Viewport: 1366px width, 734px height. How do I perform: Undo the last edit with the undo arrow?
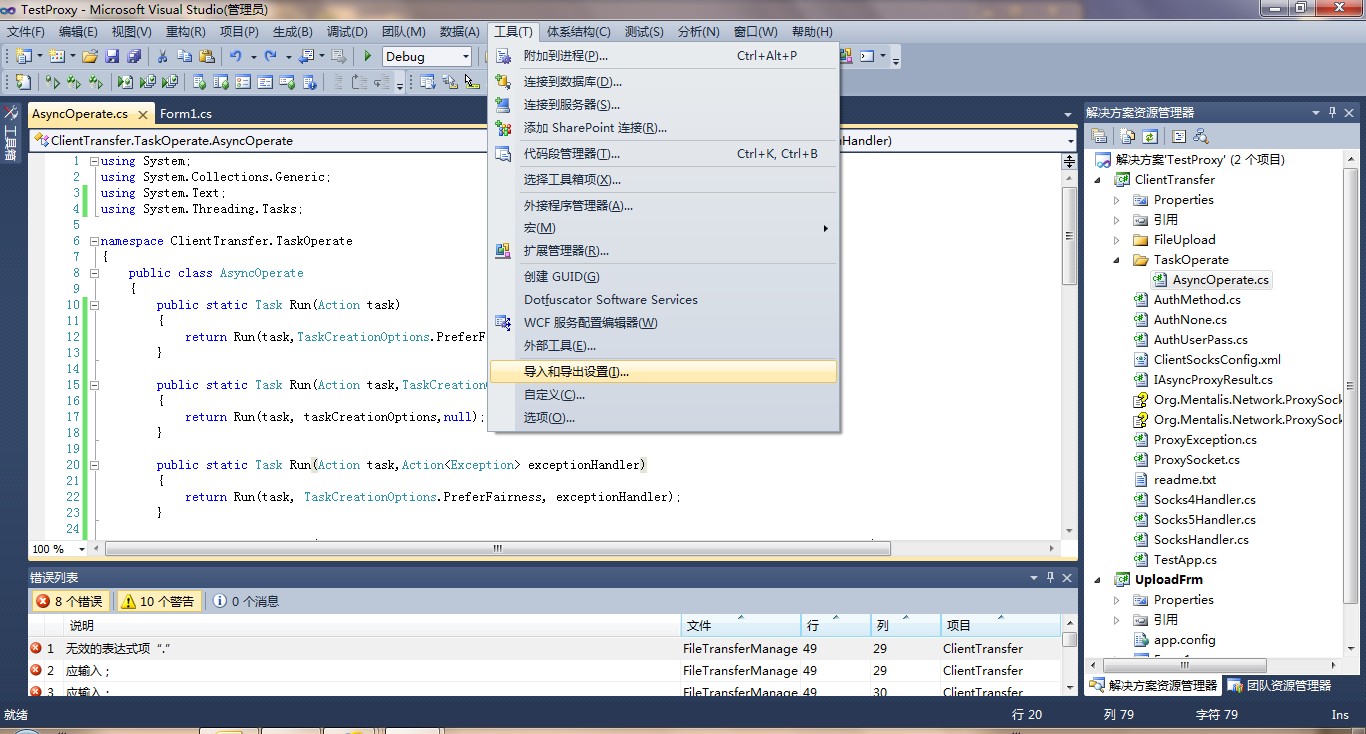(x=236, y=57)
